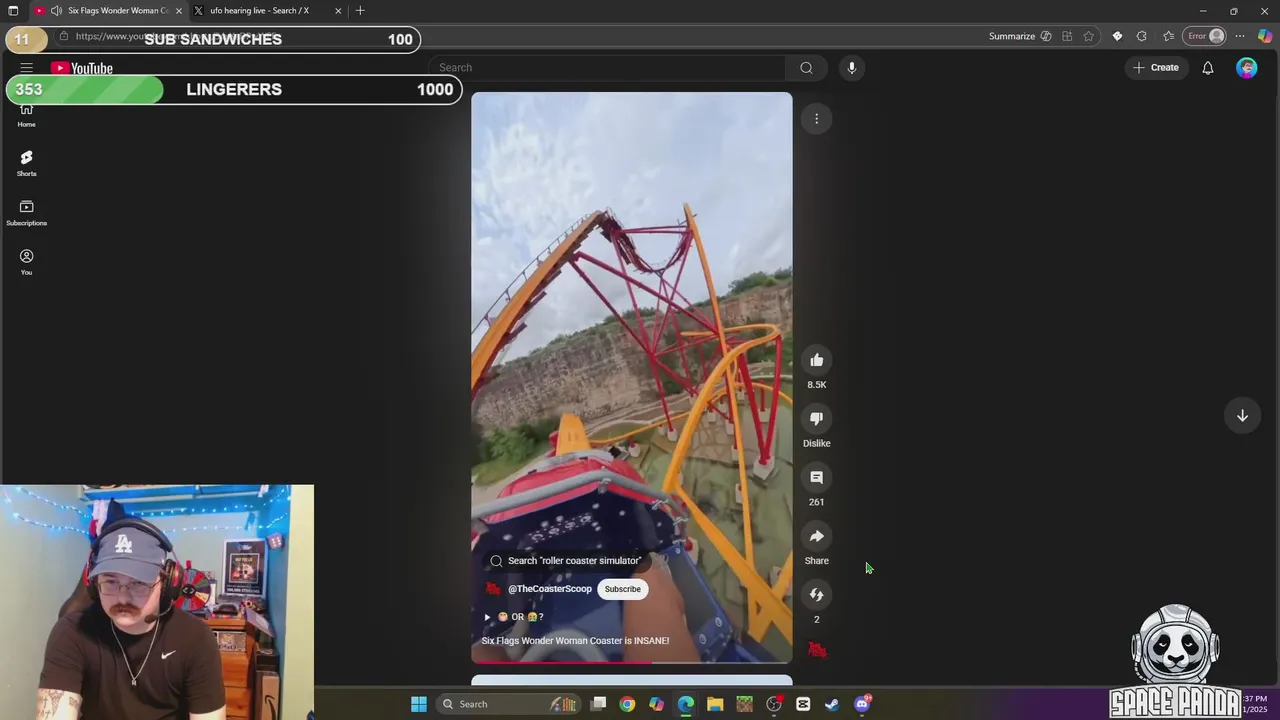Dislike the Short video

coord(816,419)
